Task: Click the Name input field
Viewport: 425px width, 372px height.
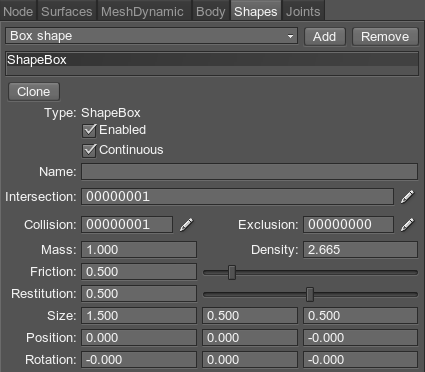Action: 249,172
